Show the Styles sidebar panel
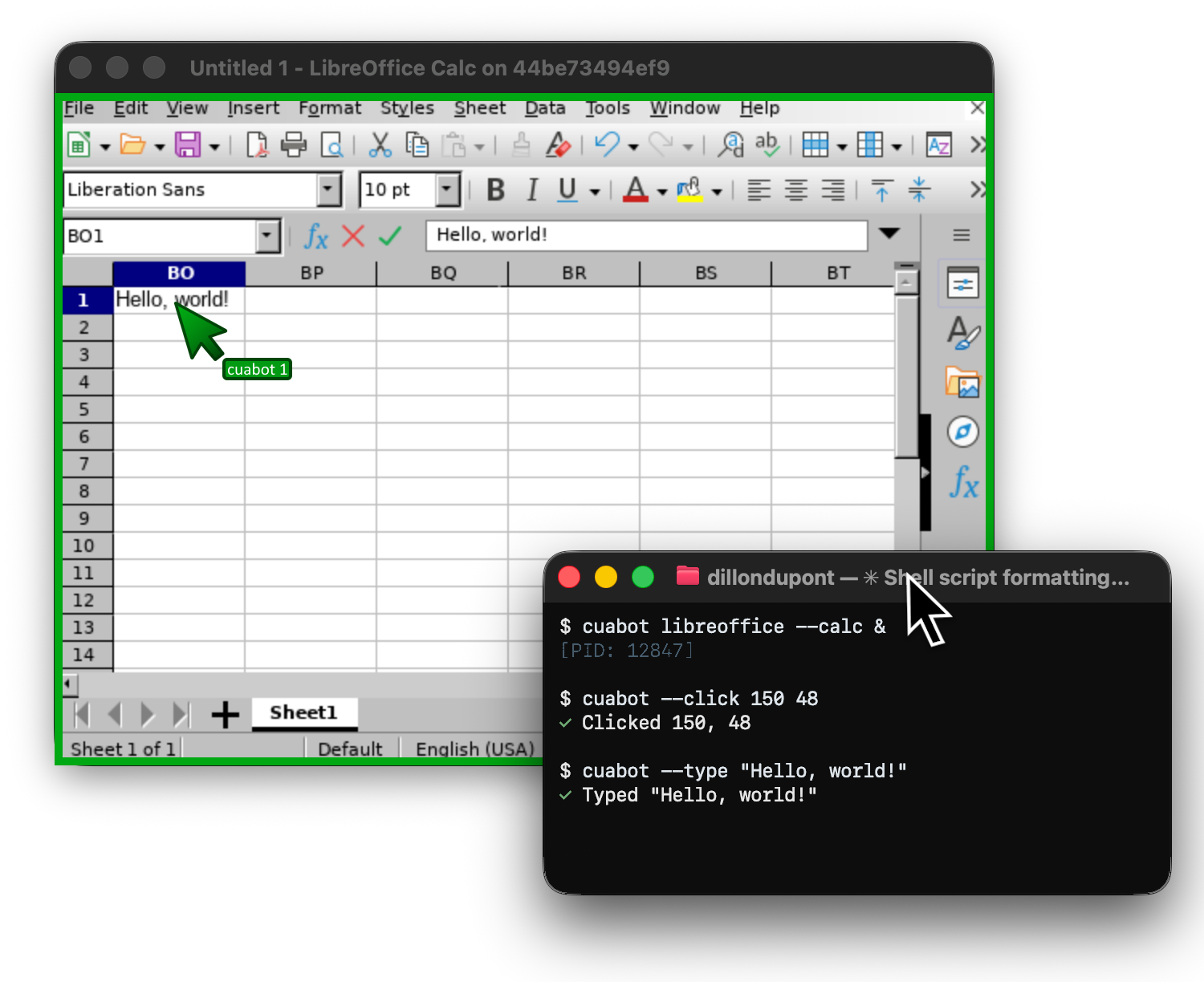The height and width of the screenshot is (982, 1204). [x=962, y=335]
